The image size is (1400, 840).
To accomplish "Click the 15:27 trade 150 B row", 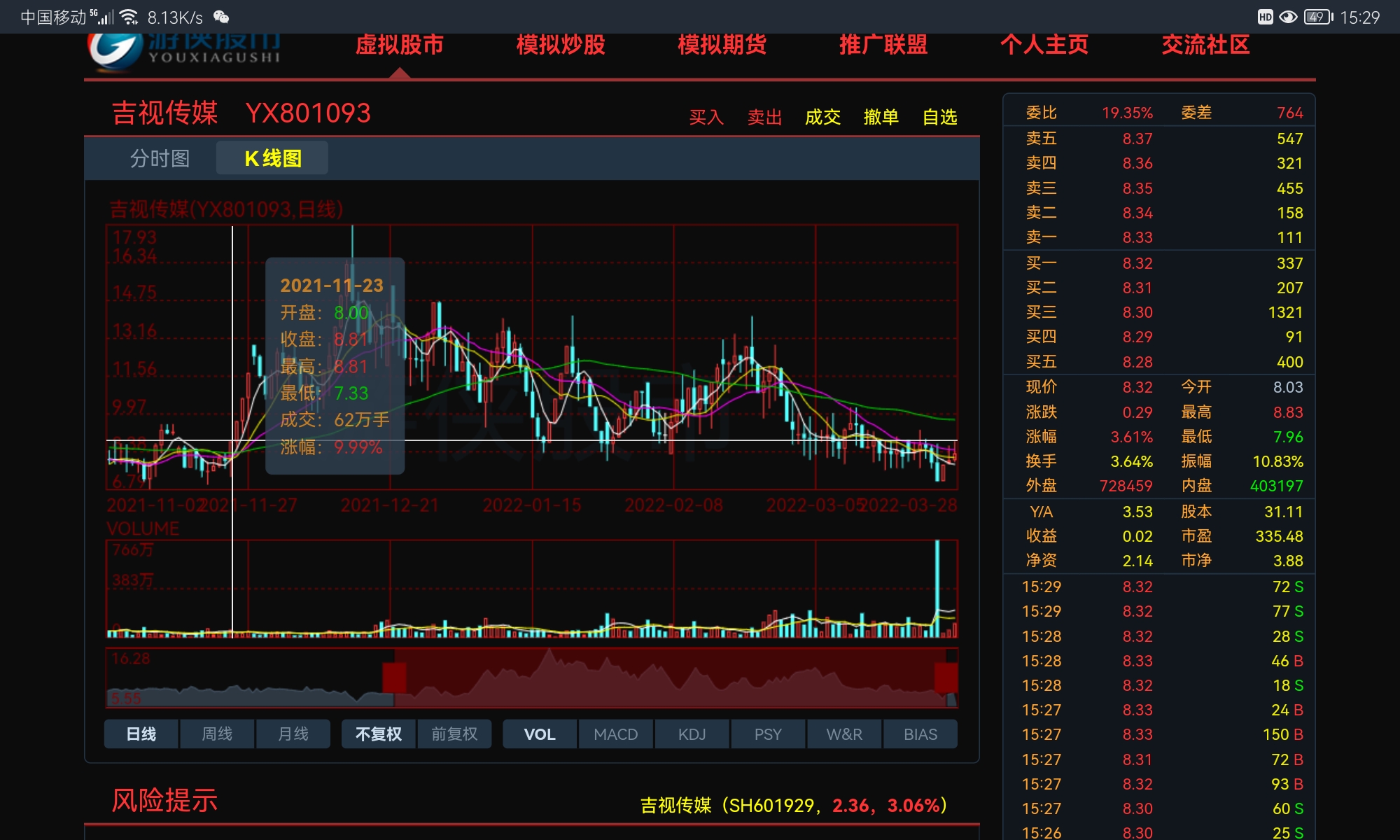I will (x=1159, y=734).
